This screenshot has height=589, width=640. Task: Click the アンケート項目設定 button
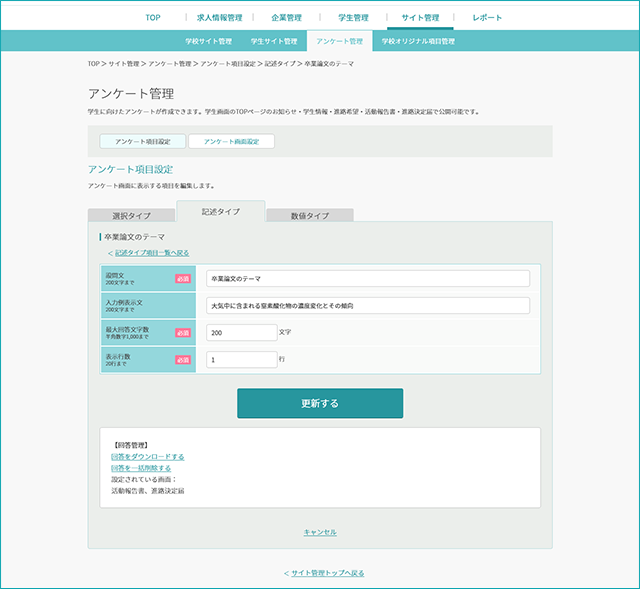click(143, 142)
